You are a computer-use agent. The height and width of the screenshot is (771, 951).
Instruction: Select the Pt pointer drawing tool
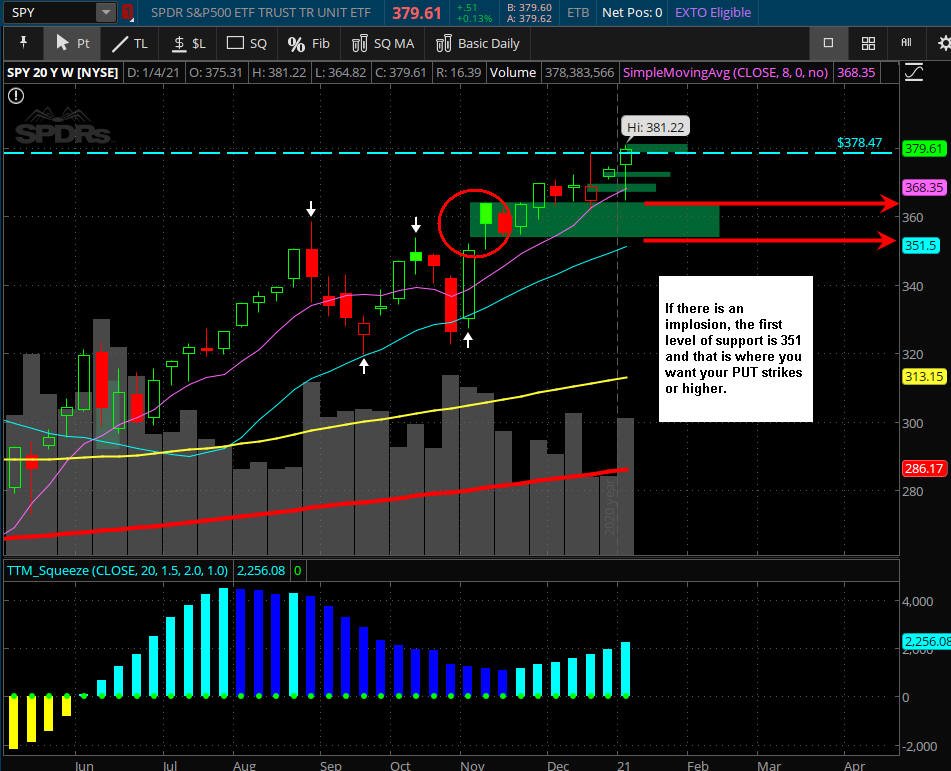click(73, 44)
